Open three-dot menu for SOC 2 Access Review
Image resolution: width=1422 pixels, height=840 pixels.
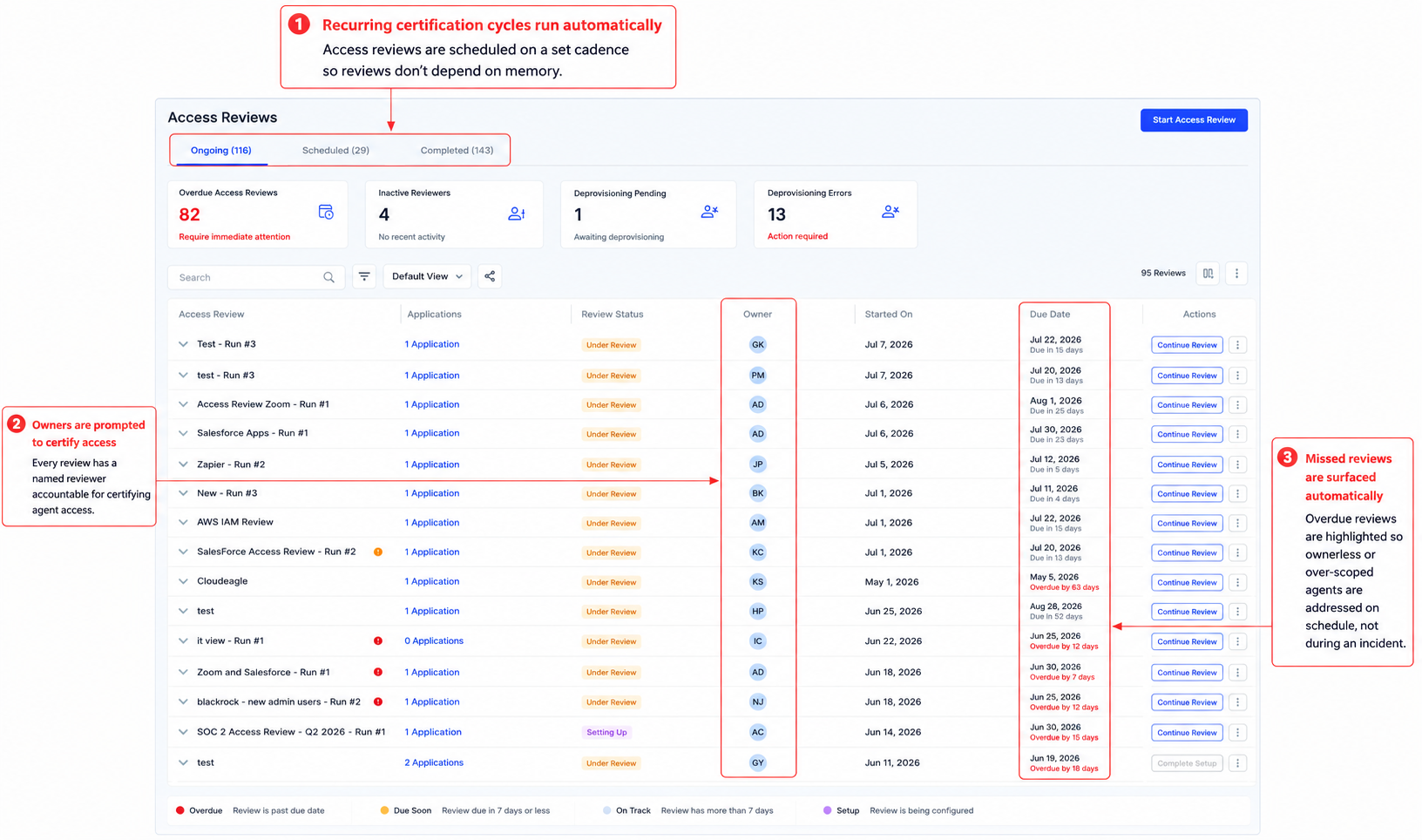(1237, 733)
